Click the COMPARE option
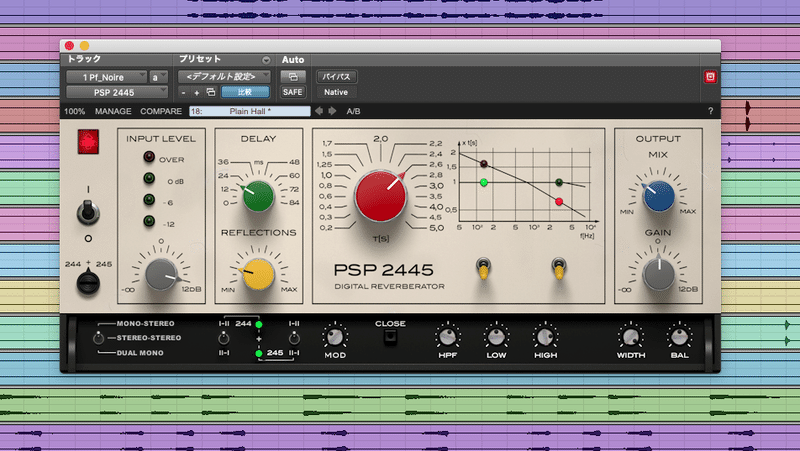The image size is (800, 451). point(161,111)
